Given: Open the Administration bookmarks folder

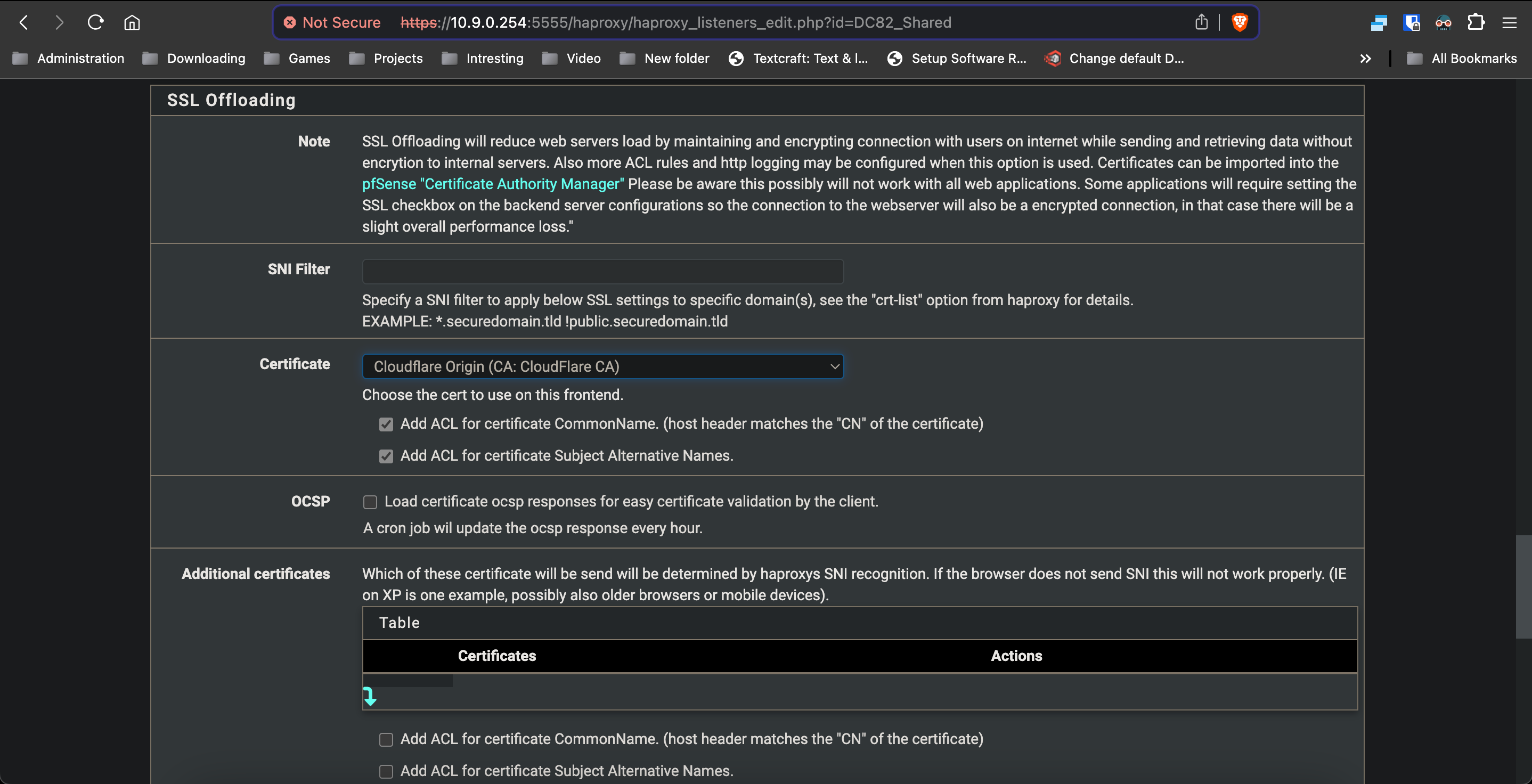Looking at the screenshot, I should (68, 58).
